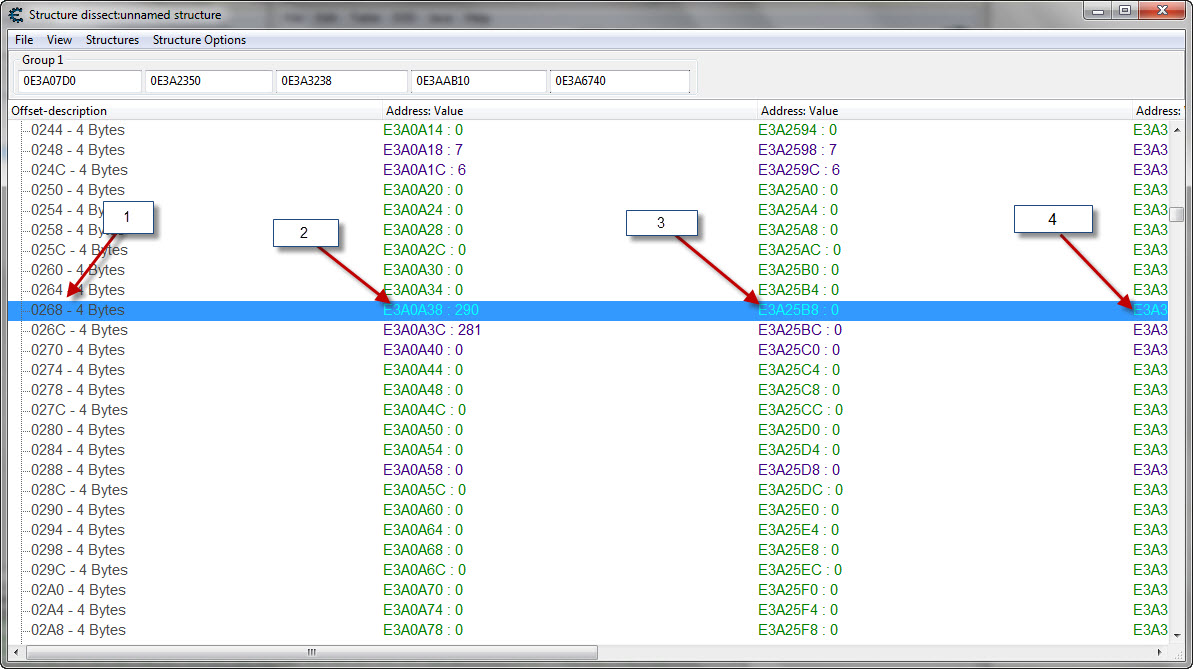Select the 02A8 - 4 Bytes row
The height and width of the screenshot is (669, 1193).
point(78,630)
